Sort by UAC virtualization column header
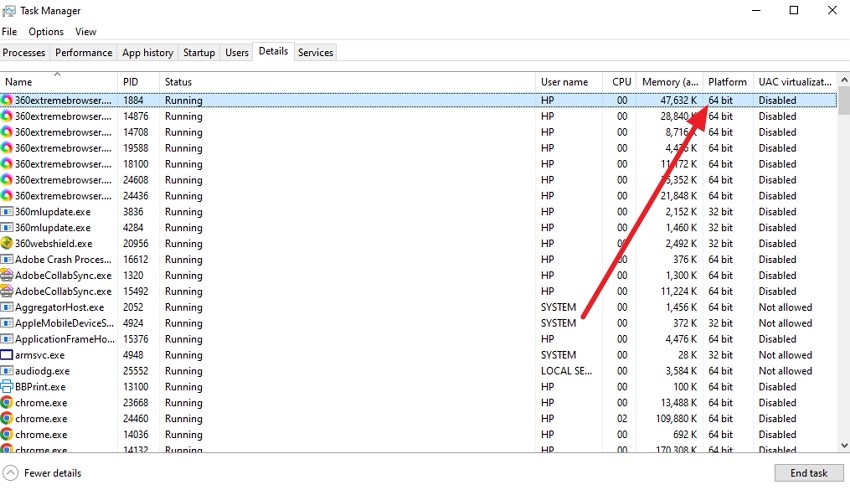Viewport: 850px width, 490px height. [795, 82]
